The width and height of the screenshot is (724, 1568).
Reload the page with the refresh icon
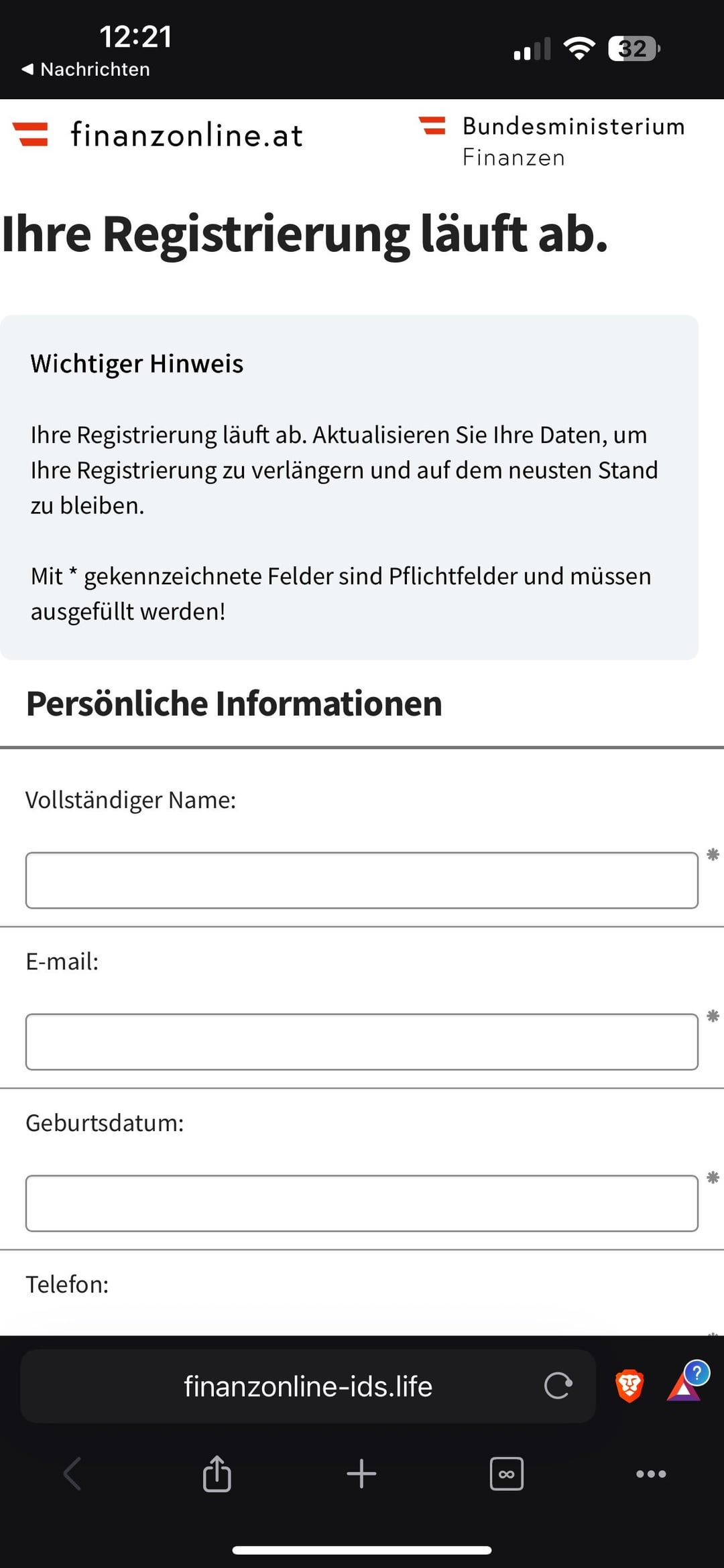point(558,1386)
